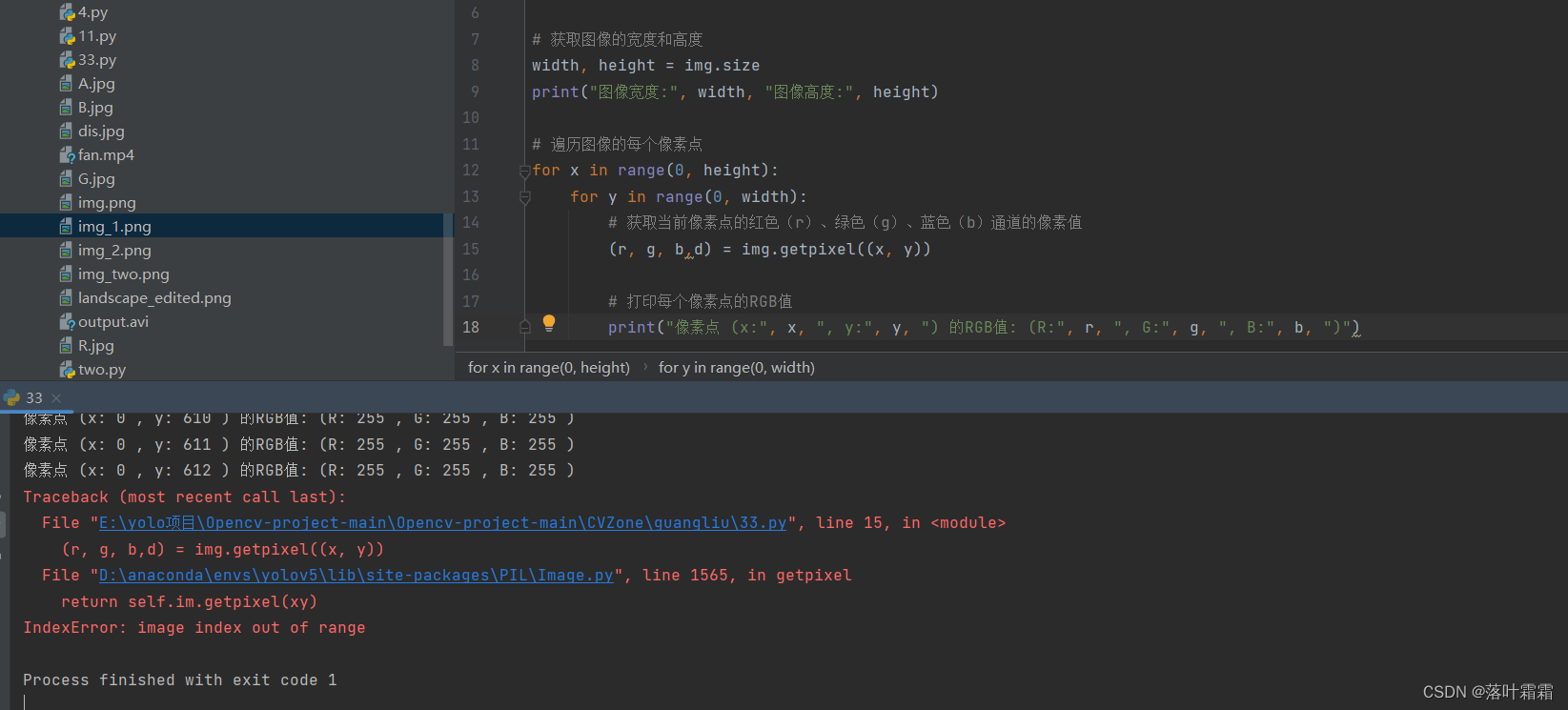The image size is (1568, 710).
Task: Open the 33.py traceback file link
Action: (443, 523)
